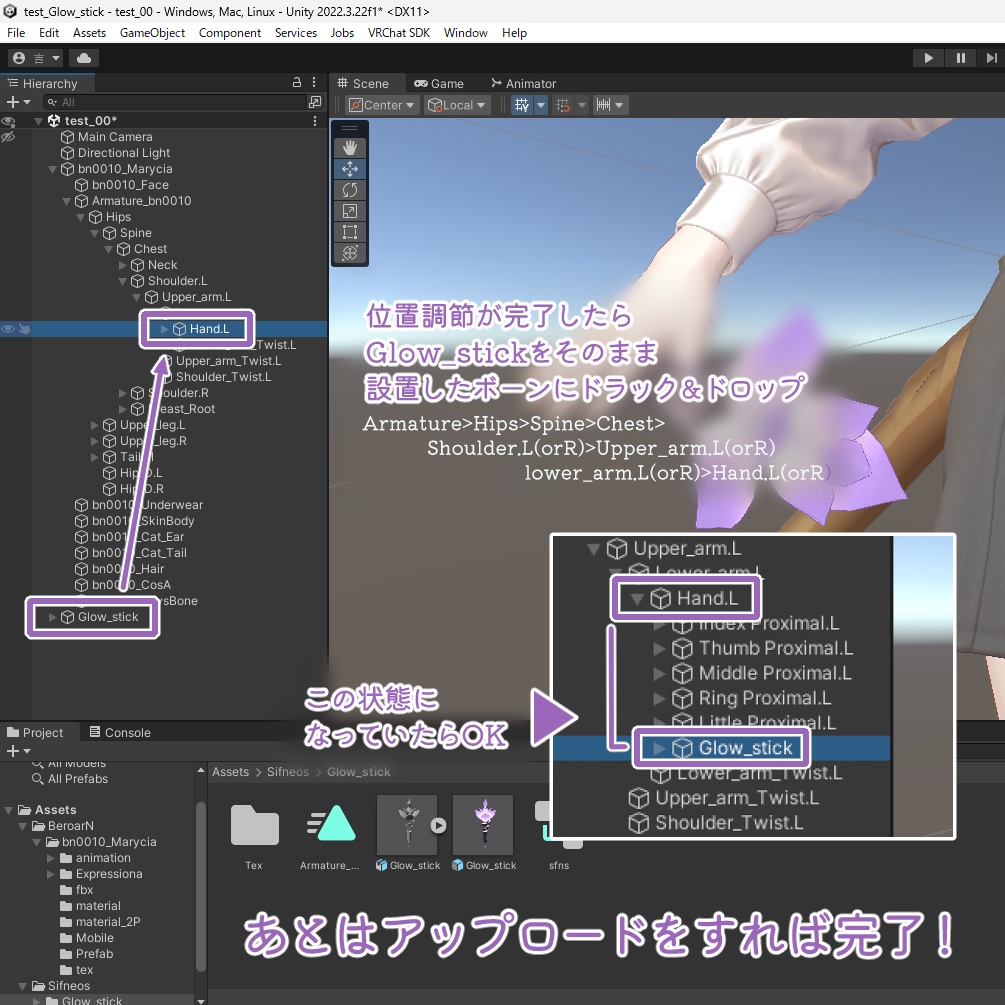Select the Rotate tool
1005x1005 pixels.
[x=349, y=190]
